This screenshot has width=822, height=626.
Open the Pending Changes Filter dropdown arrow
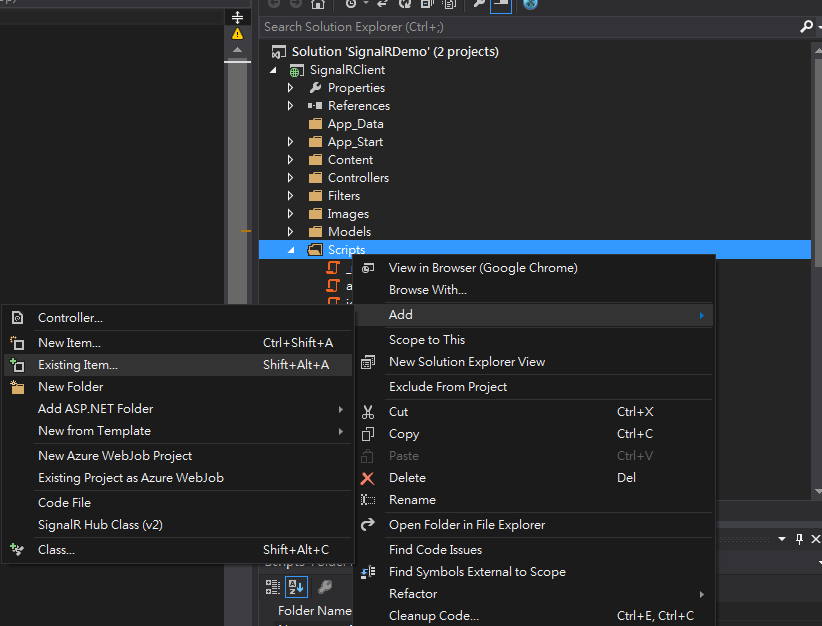point(366,4)
